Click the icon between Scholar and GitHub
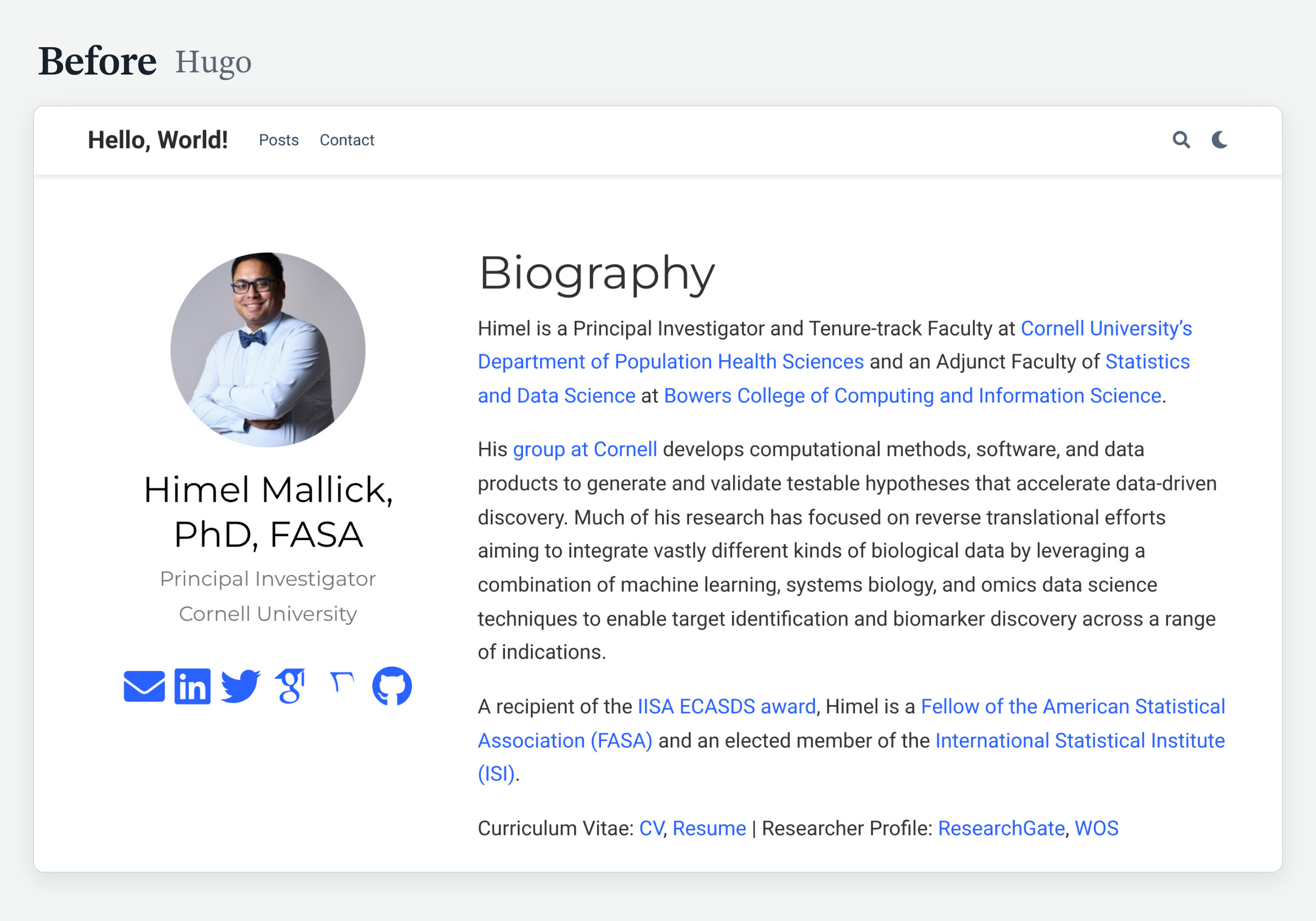This screenshot has height=921, width=1316. pyautogui.click(x=342, y=683)
